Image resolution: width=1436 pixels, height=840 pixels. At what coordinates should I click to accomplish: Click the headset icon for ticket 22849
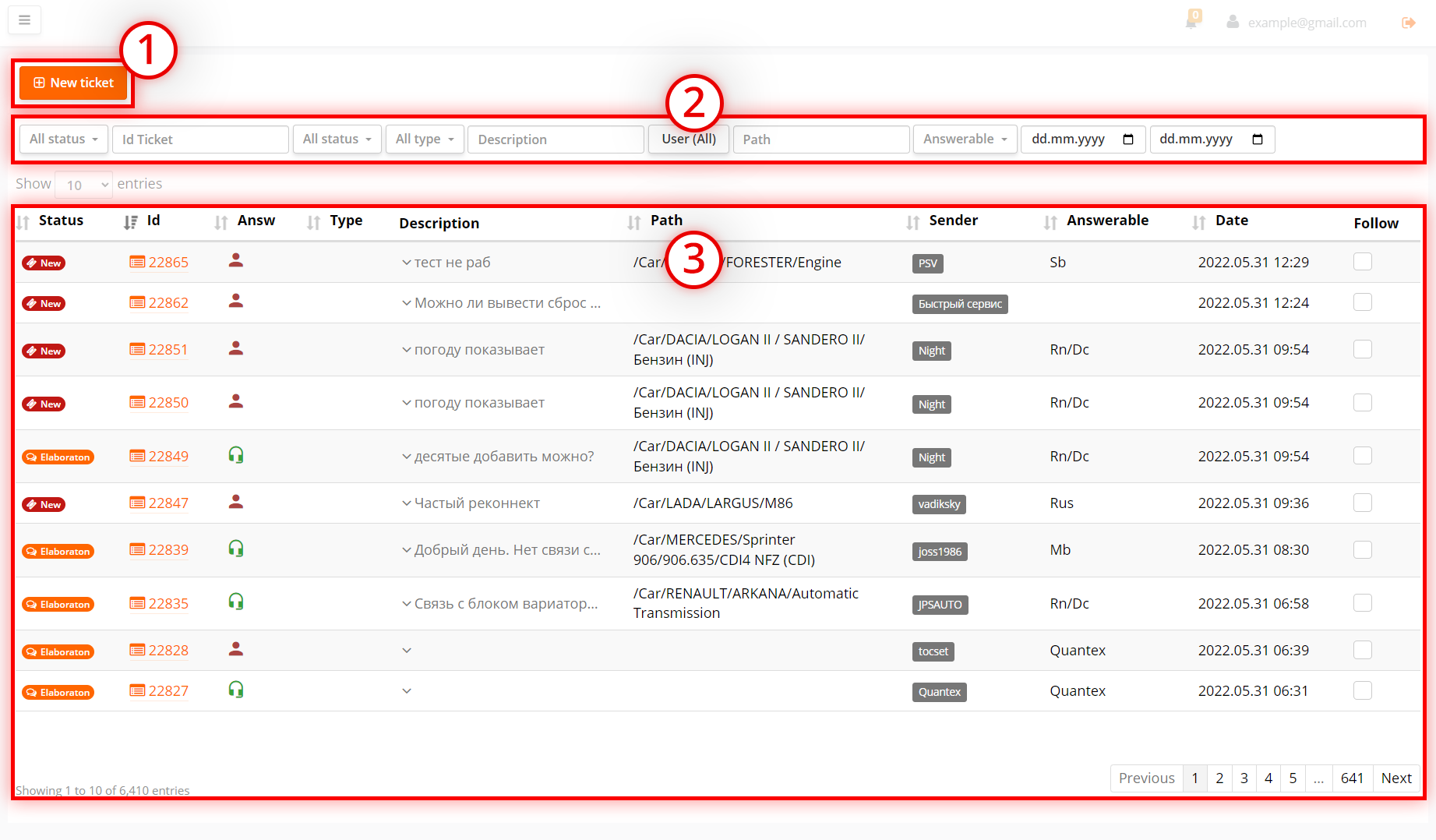click(x=236, y=455)
